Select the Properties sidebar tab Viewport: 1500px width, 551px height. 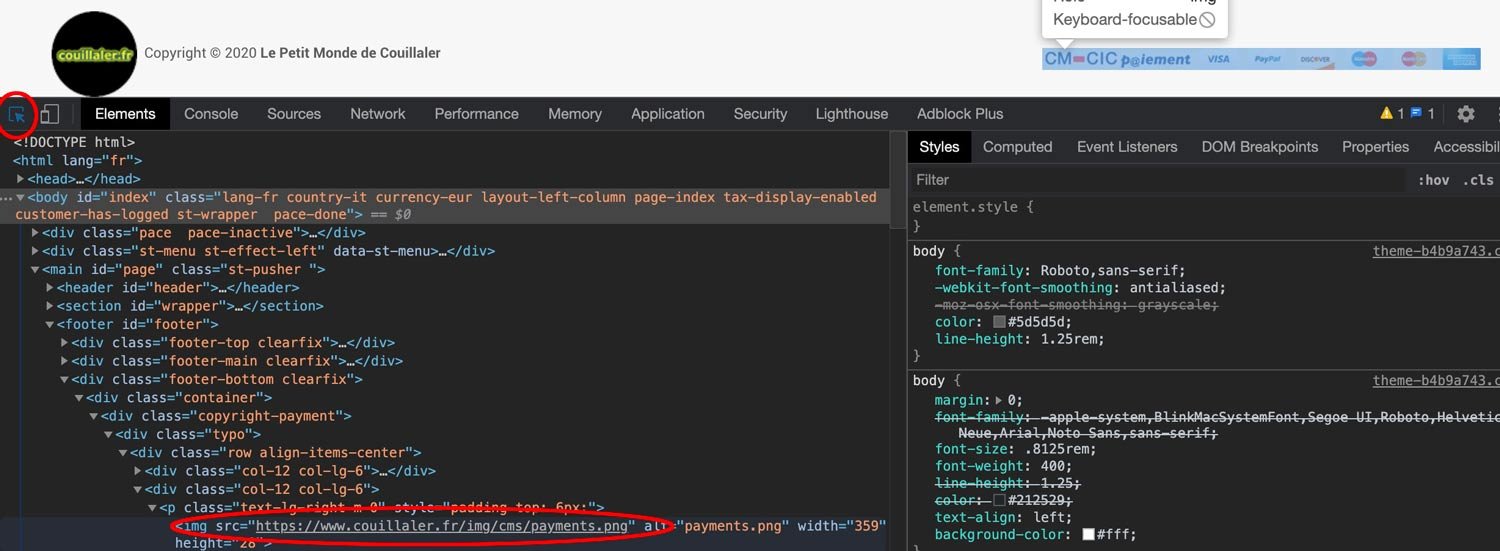coord(1376,147)
